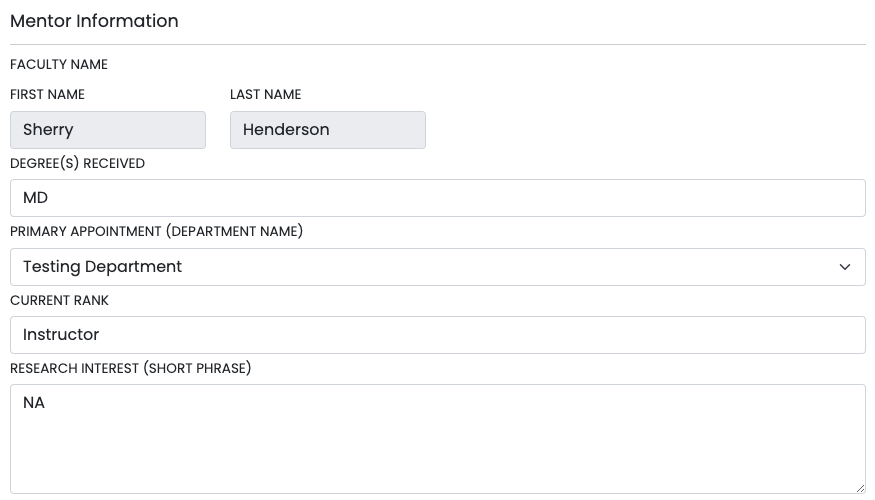Image resolution: width=875 pixels, height=500 pixels.
Task: Open the Primary Appointment department dropdown
Action: 438,267
